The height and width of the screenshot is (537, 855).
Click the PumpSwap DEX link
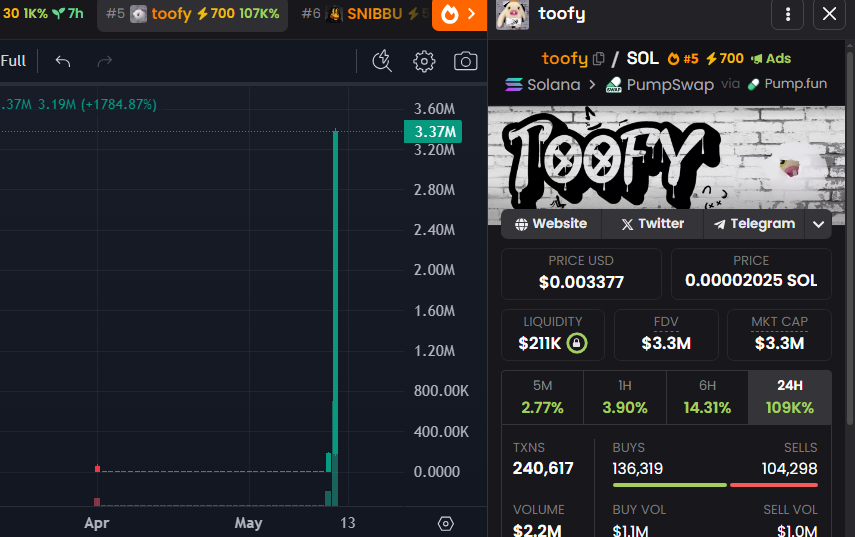pyautogui.click(x=660, y=85)
